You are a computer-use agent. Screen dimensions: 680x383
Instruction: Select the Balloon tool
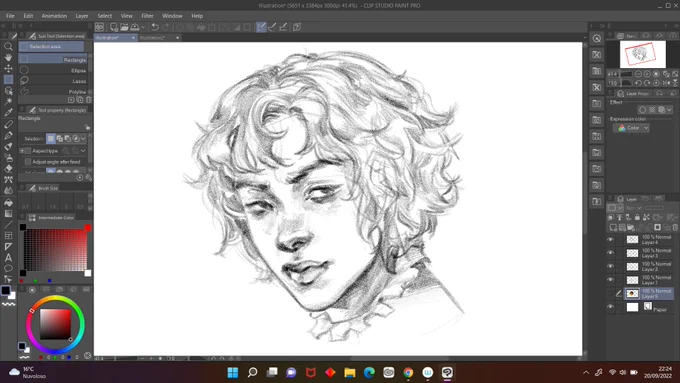(8, 268)
